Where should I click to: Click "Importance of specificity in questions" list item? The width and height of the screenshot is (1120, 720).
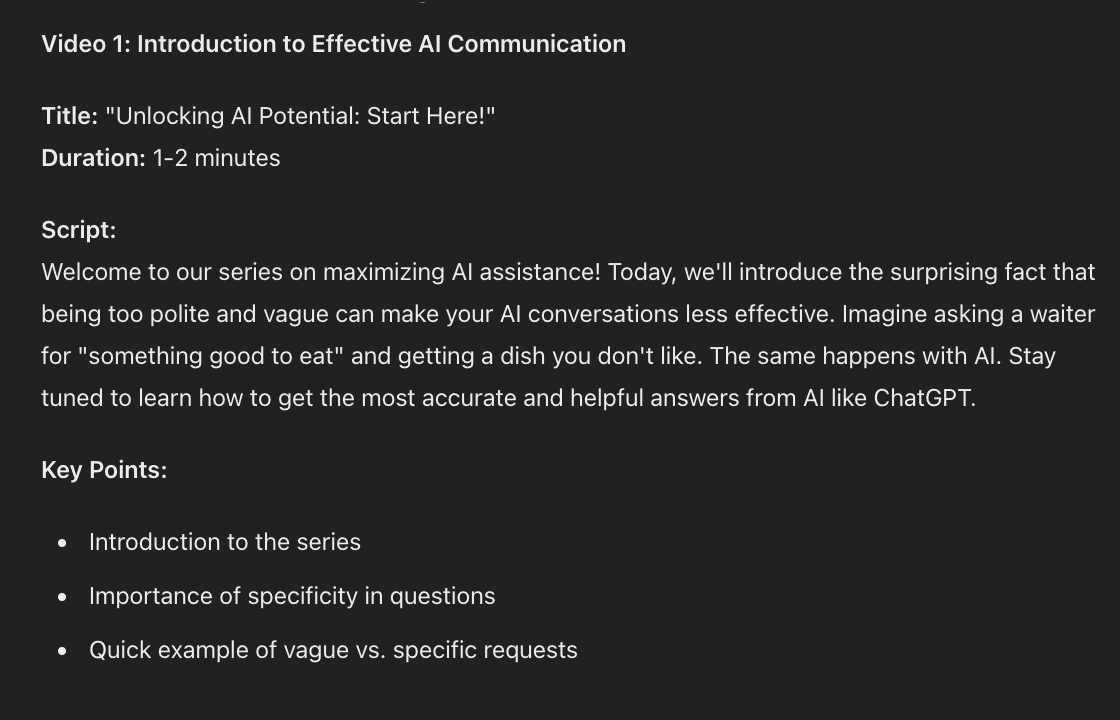pos(292,596)
